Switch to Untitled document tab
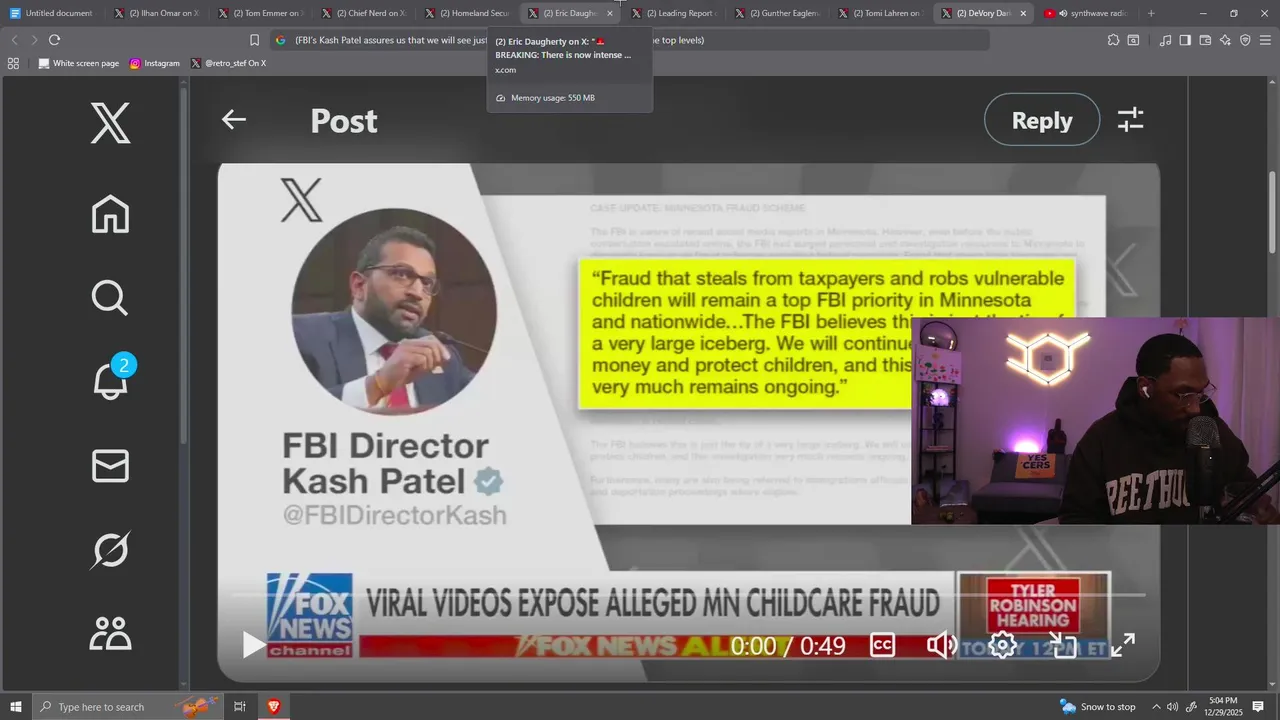The image size is (1280, 720). point(51,13)
